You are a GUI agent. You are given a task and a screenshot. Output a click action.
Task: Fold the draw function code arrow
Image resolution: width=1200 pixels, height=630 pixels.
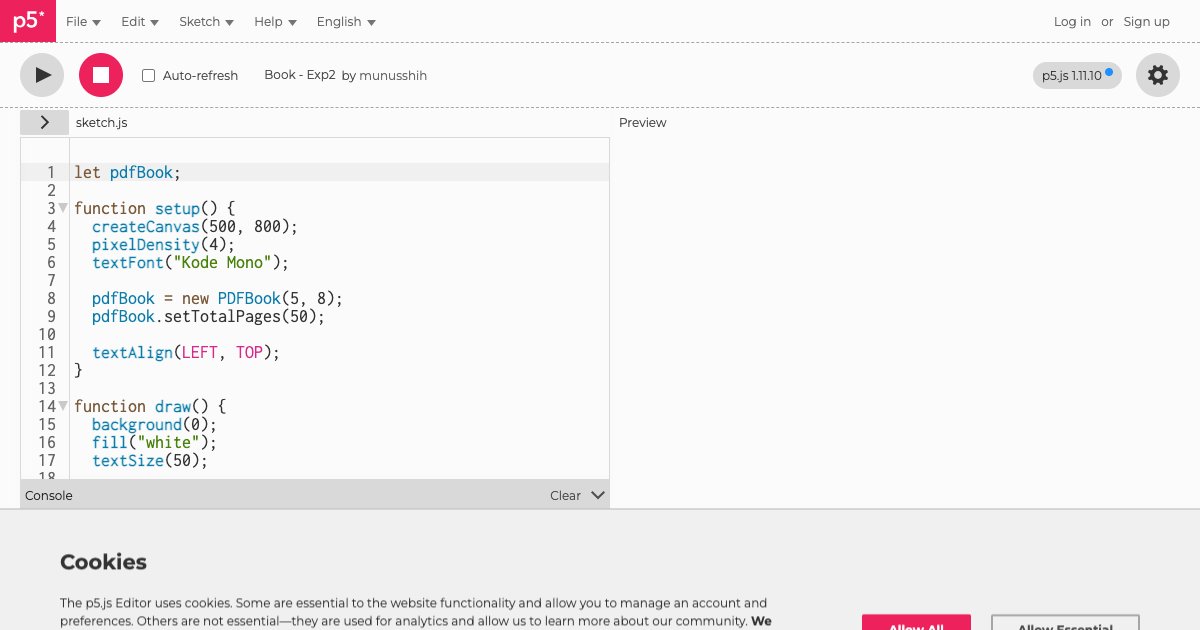pos(63,406)
